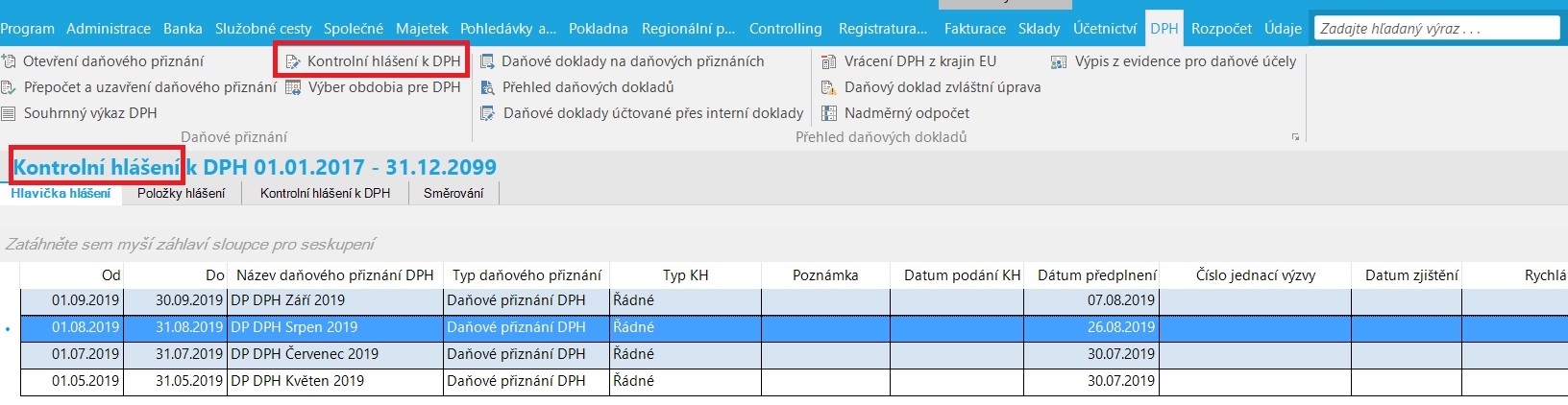Click the Kontrolní hlášení k DPH ribbon icon
Image resolution: width=1568 pixels, height=405 pixels.
coord(293,61)
